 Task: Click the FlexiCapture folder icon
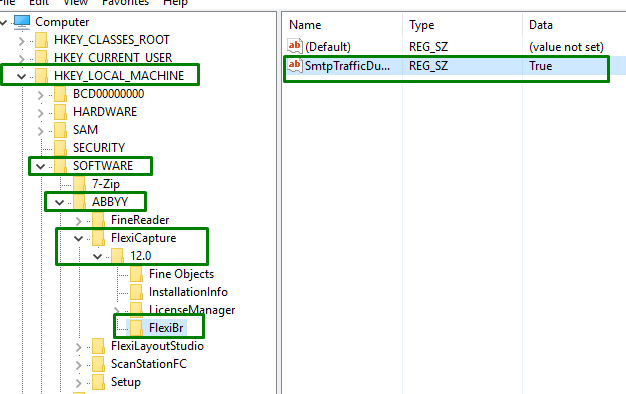pos(98,238)
